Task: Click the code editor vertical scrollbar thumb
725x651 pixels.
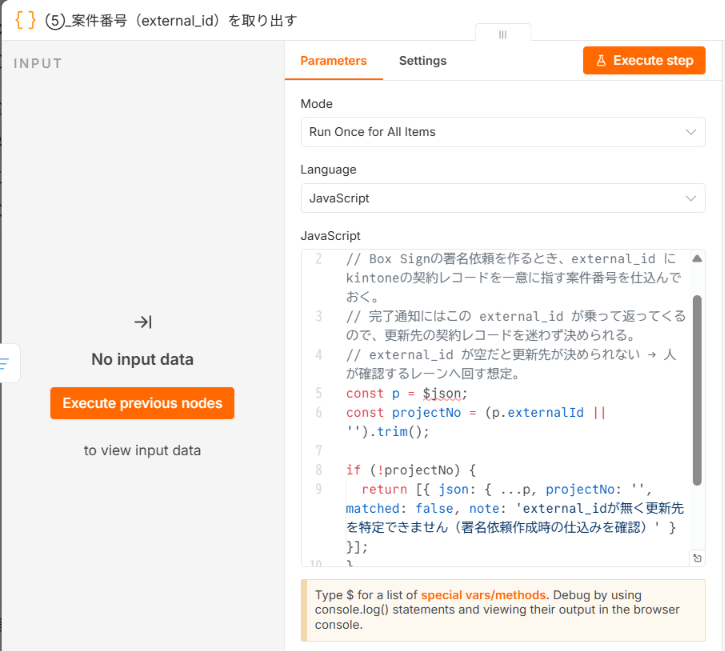Action: coord(697,390)
